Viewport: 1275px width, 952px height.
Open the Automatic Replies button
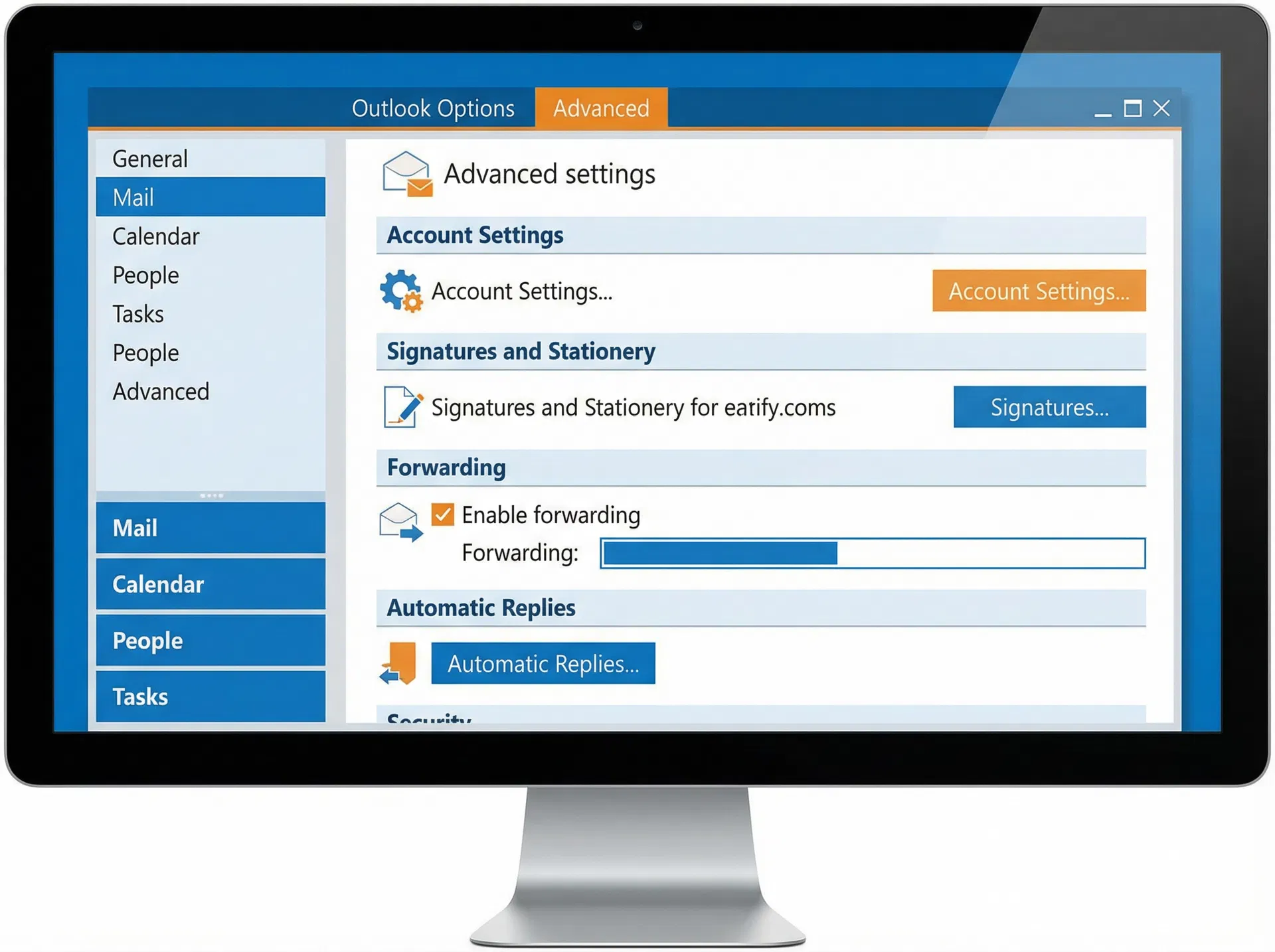pyautogui.click(x=543, y=663)
